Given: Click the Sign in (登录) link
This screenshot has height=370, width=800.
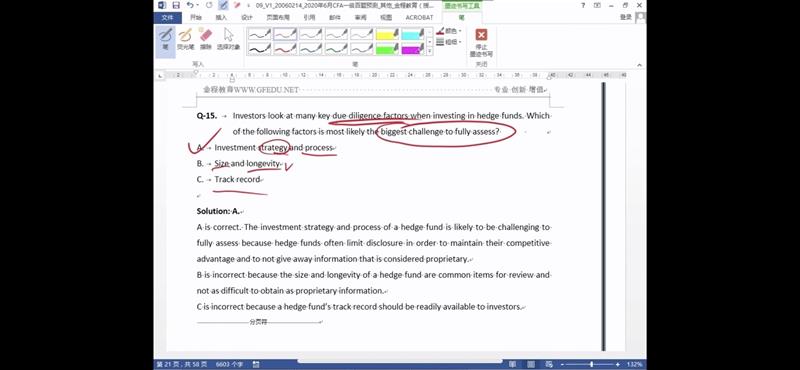Looking at the screenshot, I should click(x=626, y=17).
